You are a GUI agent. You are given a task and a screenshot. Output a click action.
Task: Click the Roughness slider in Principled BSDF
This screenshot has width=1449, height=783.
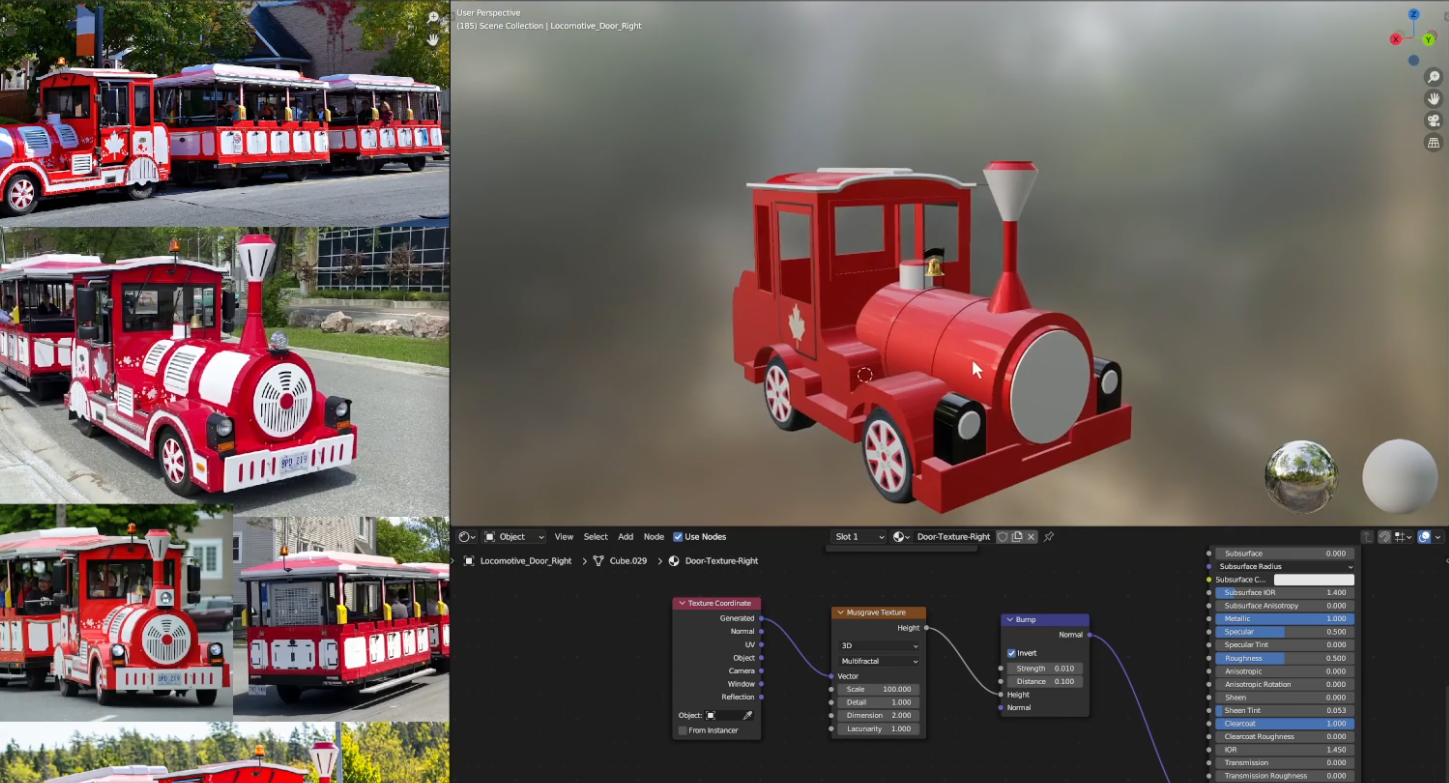pos(1285,658)
